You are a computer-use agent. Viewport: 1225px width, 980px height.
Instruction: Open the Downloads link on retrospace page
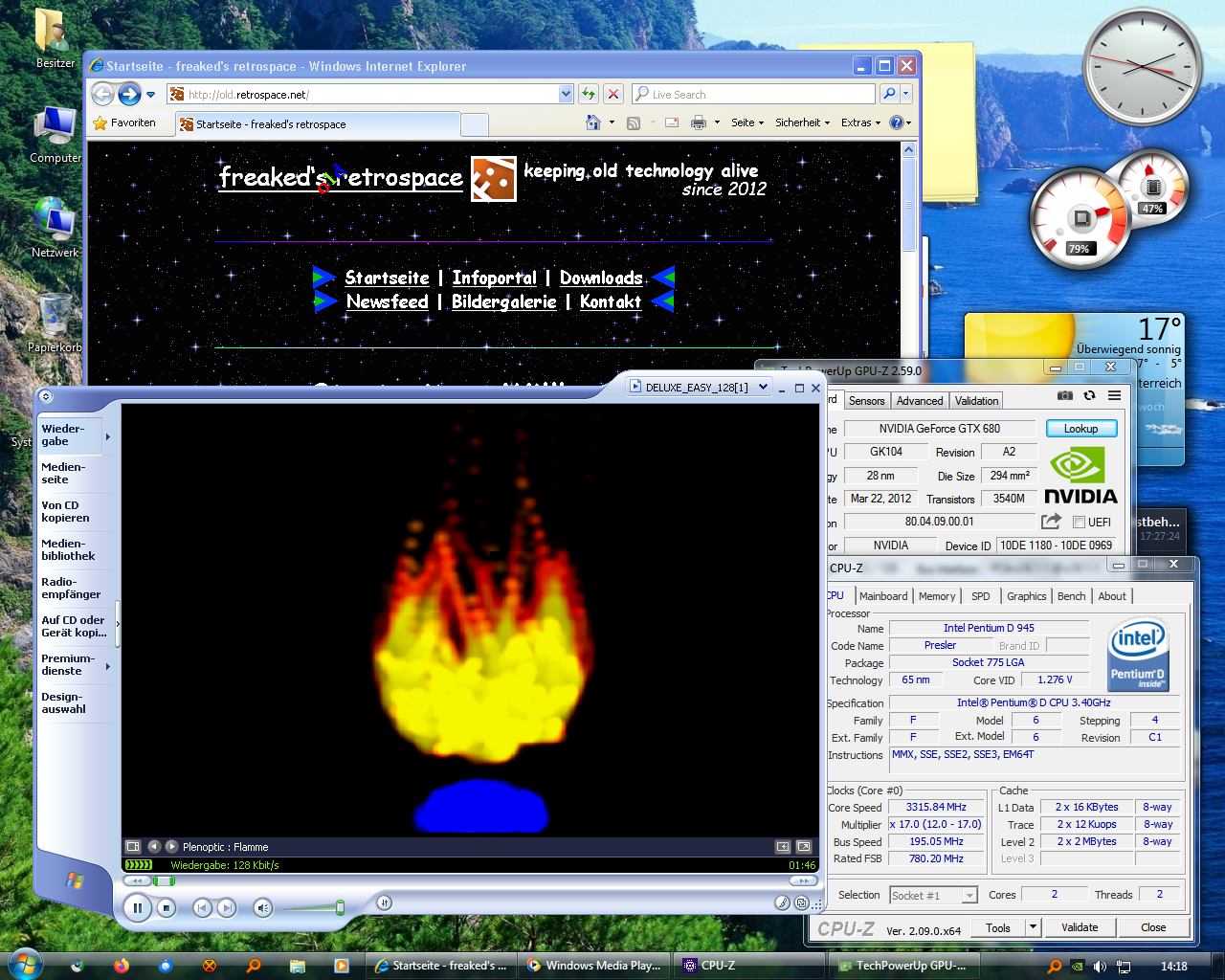tap(601, 278)
